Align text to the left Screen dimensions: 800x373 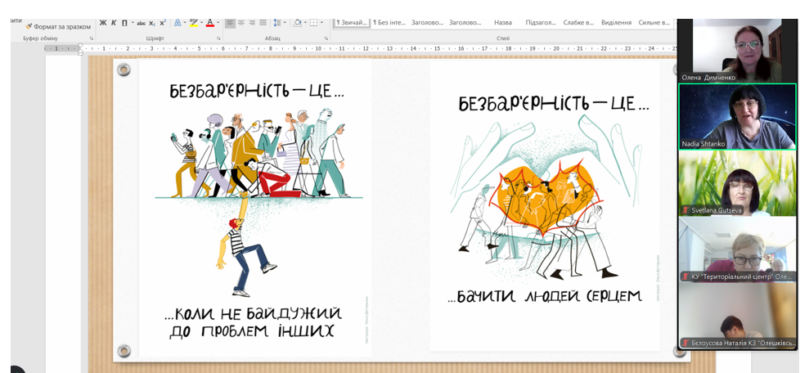tap(230, 23)
